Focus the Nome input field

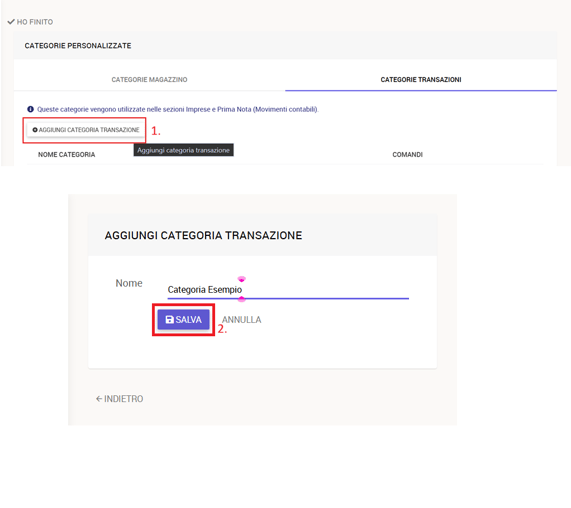(x=288, y=290)
